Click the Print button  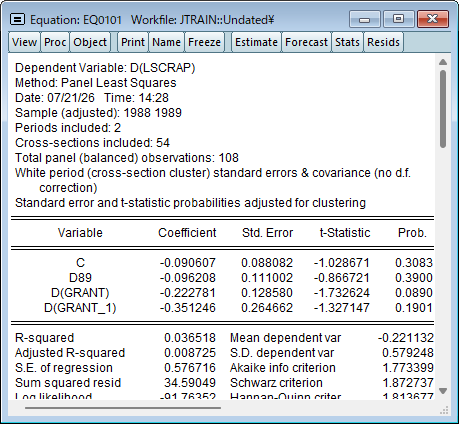133,42
